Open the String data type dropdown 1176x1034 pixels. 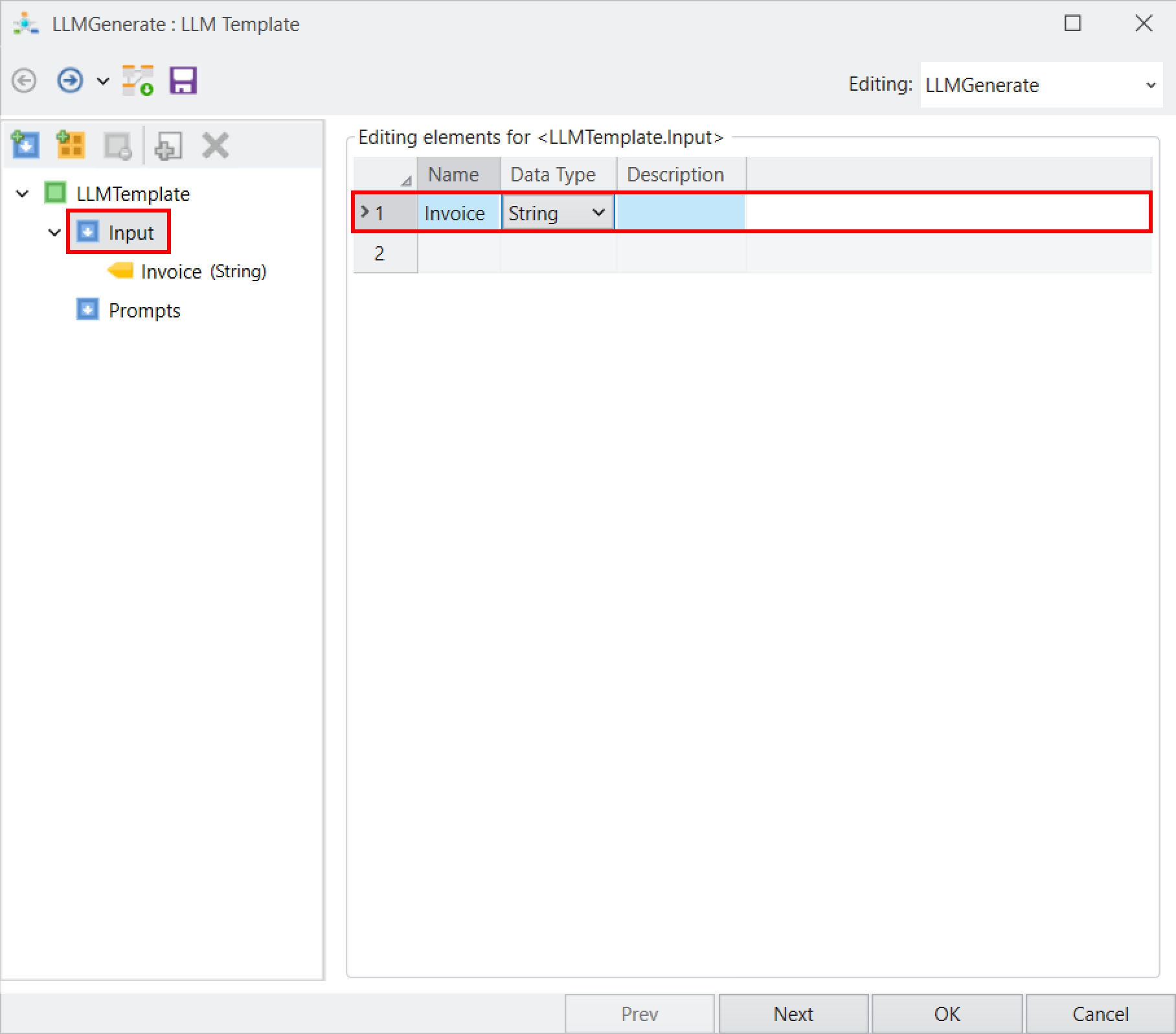point(598,213)
